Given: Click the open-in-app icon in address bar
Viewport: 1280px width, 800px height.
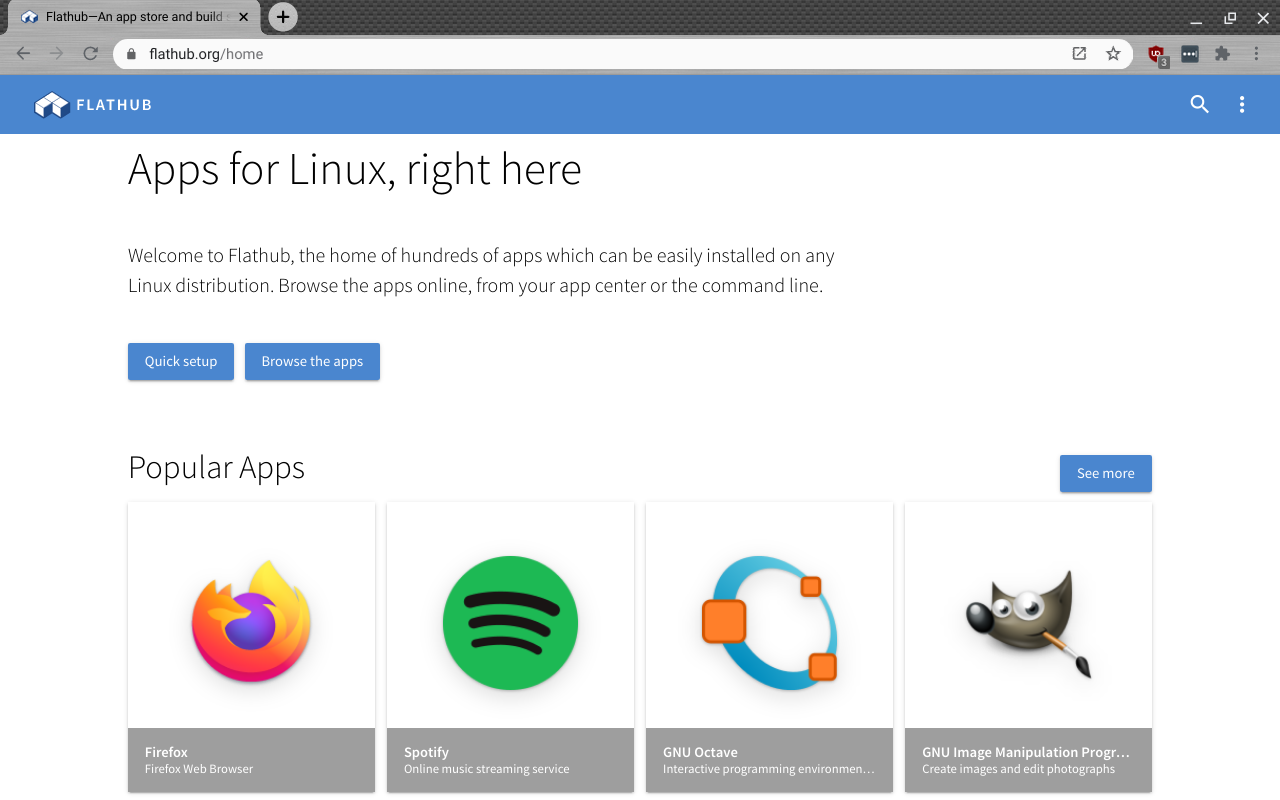Looking at the screenshot, I should pos(1079,54).
